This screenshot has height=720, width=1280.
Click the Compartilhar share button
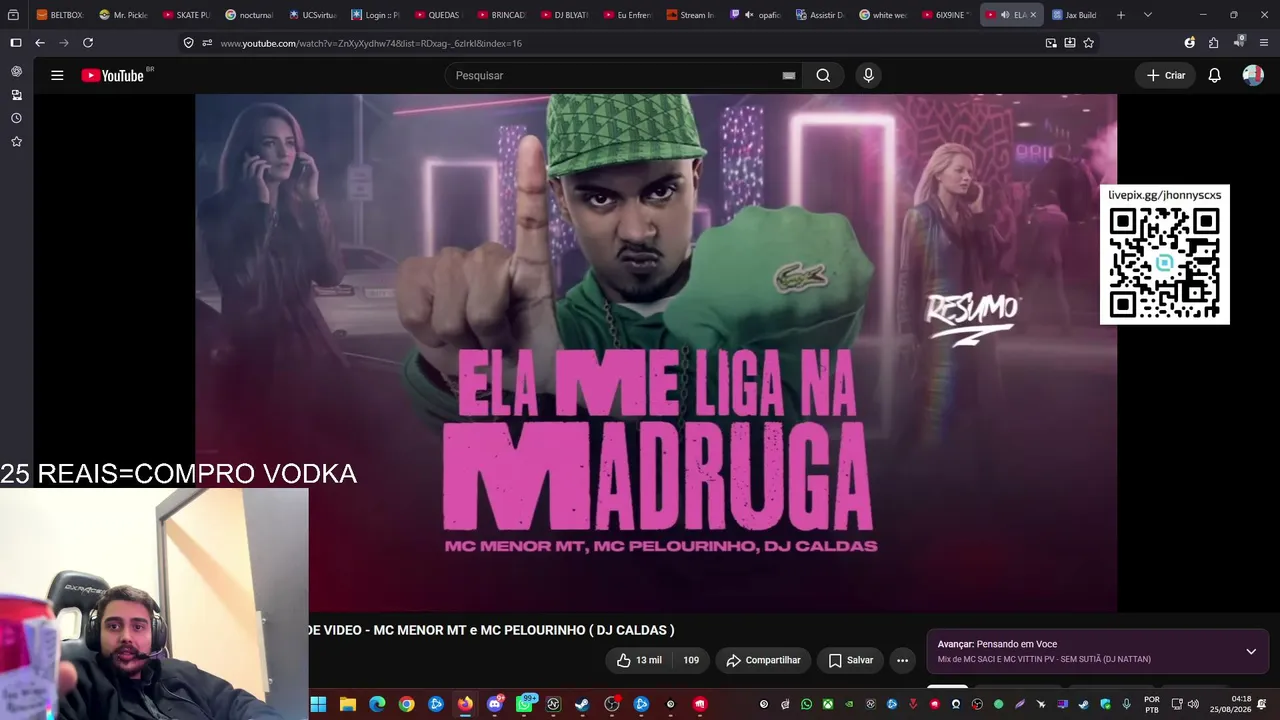click(x=763, y=660)
